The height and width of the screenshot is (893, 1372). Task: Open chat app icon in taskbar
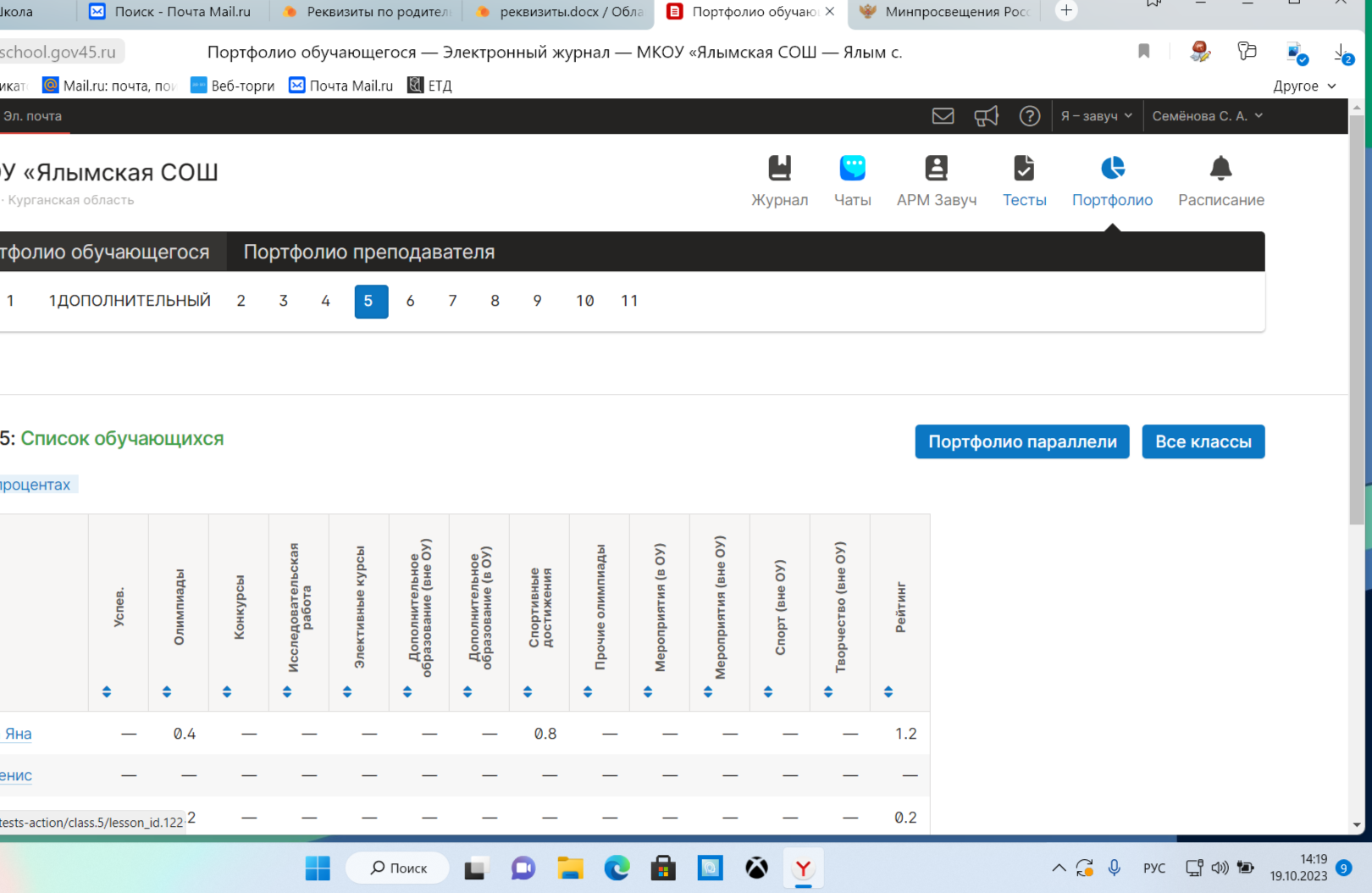(x=523, y=868)
